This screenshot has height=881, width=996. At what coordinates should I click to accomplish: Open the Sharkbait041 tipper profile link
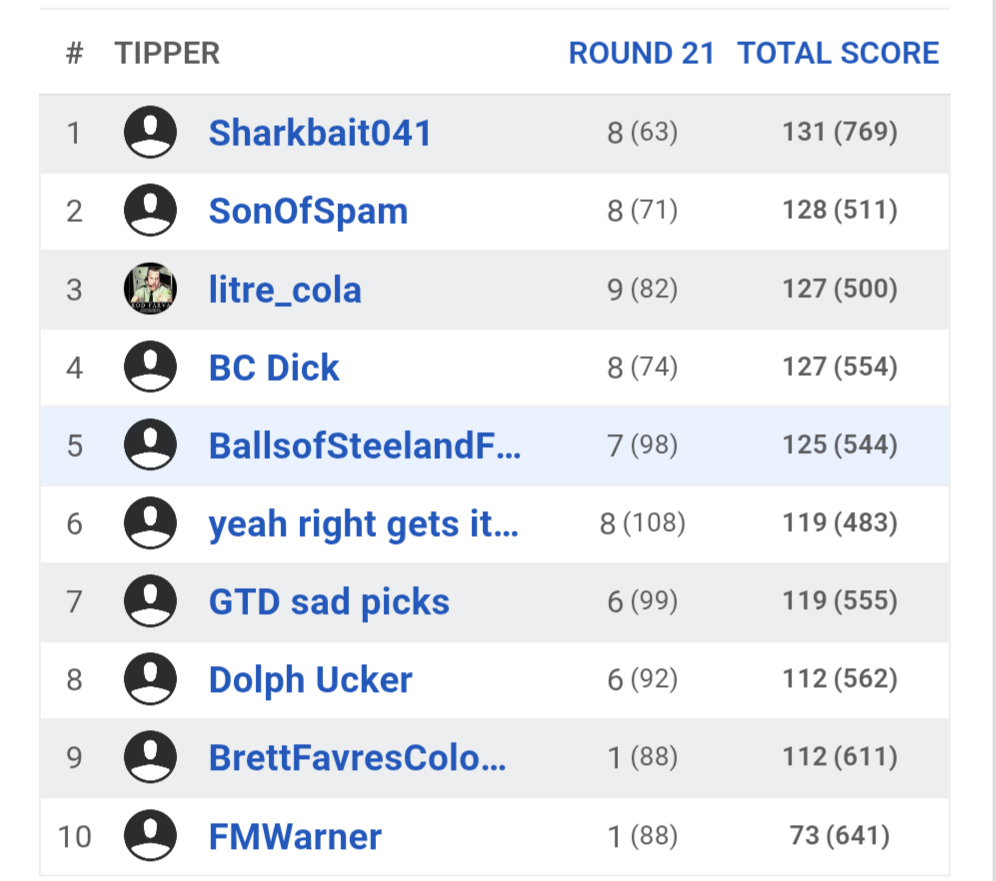point(320,133)
